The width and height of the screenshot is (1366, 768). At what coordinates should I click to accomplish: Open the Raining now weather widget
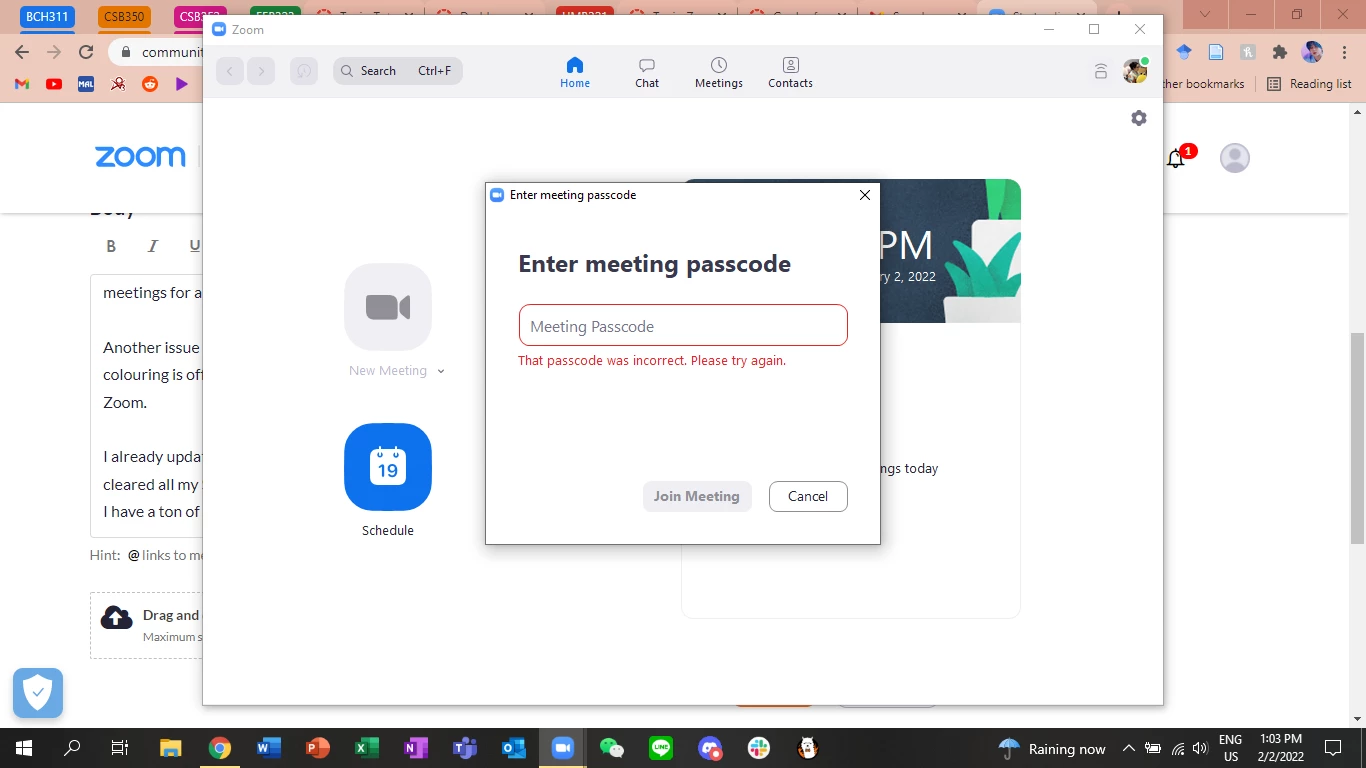(x=1052, y=748)
